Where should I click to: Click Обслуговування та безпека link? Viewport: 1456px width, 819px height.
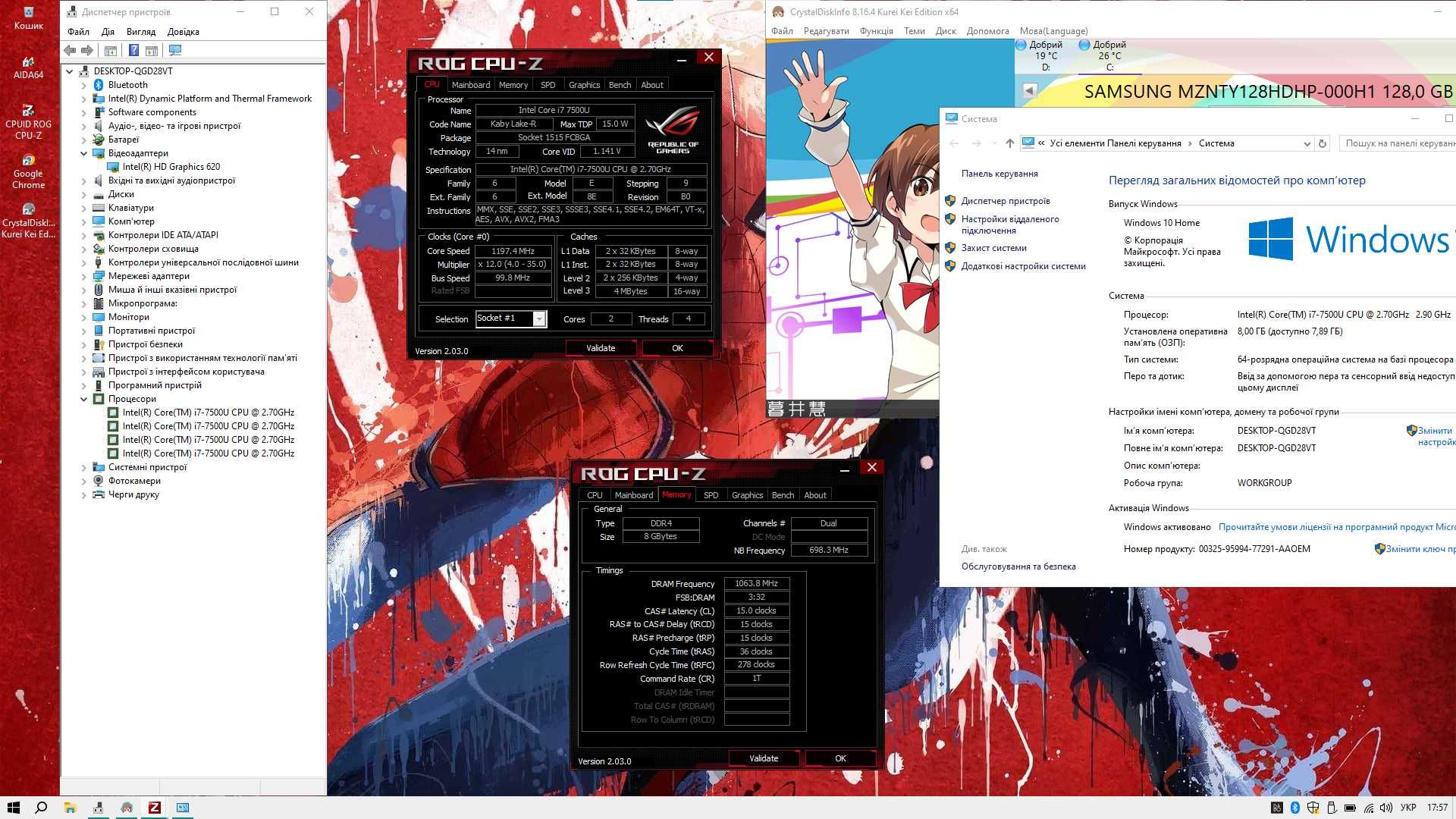coord(1018,566)
